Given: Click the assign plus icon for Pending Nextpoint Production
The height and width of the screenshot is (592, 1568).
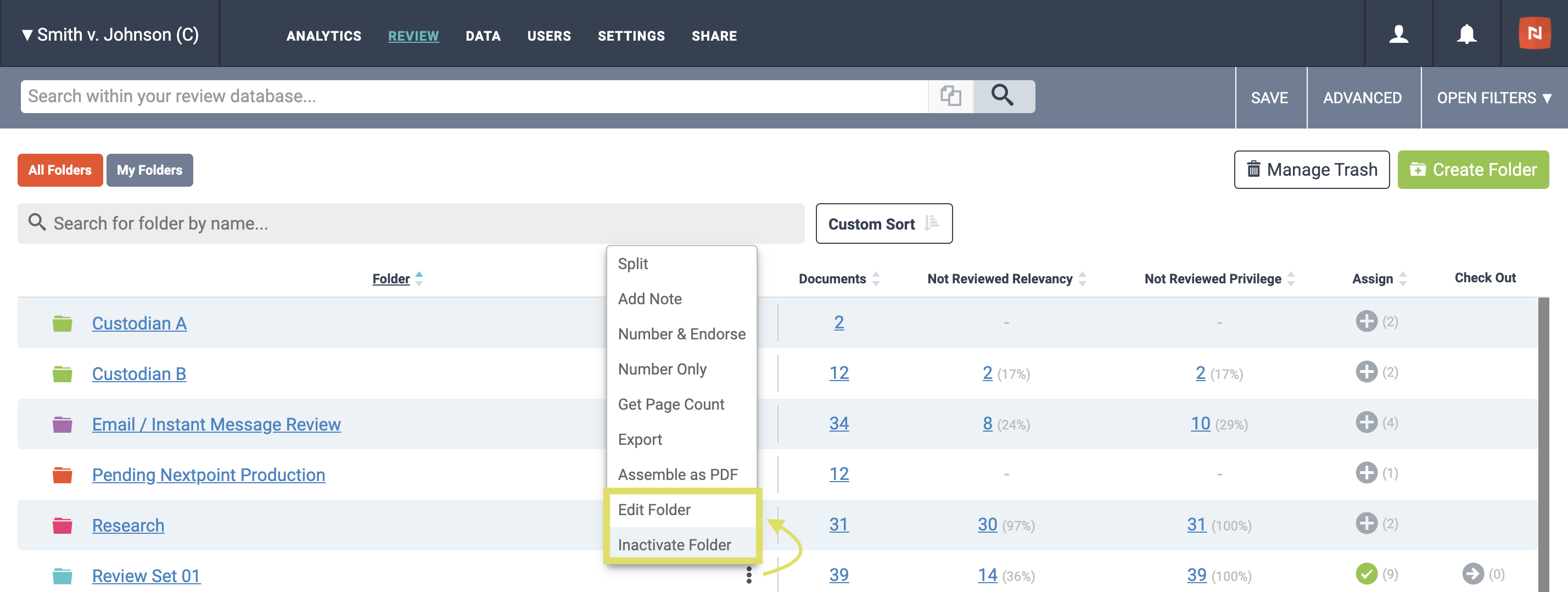Looking at the screenshot, I should [x=1366, y=473].
